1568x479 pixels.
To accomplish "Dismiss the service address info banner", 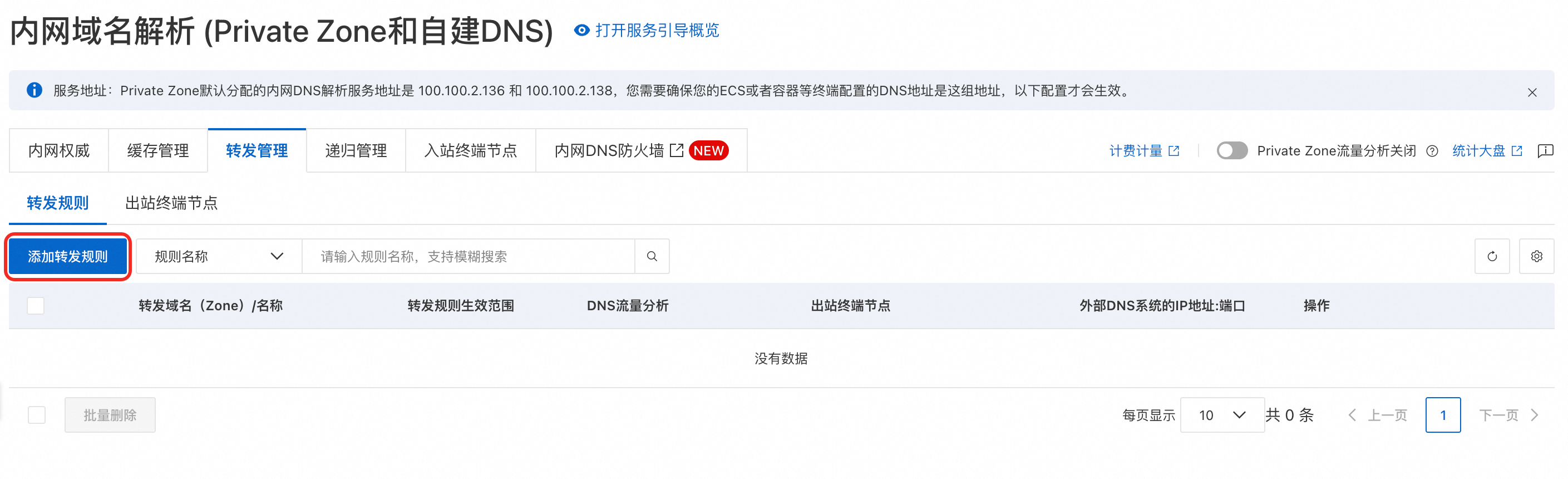I will (x=1531, y=92).
